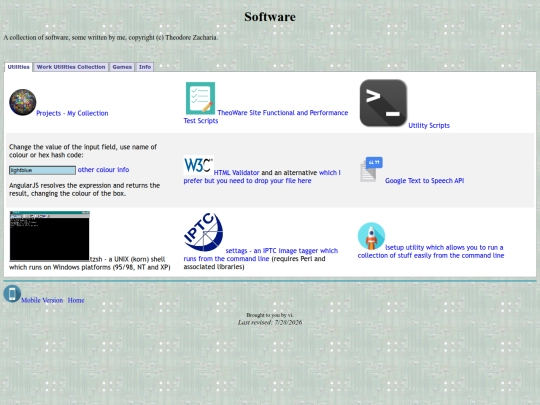Click the copyright Theodore Zacharia text
540x405 pixels.
[x=111, y=37]
